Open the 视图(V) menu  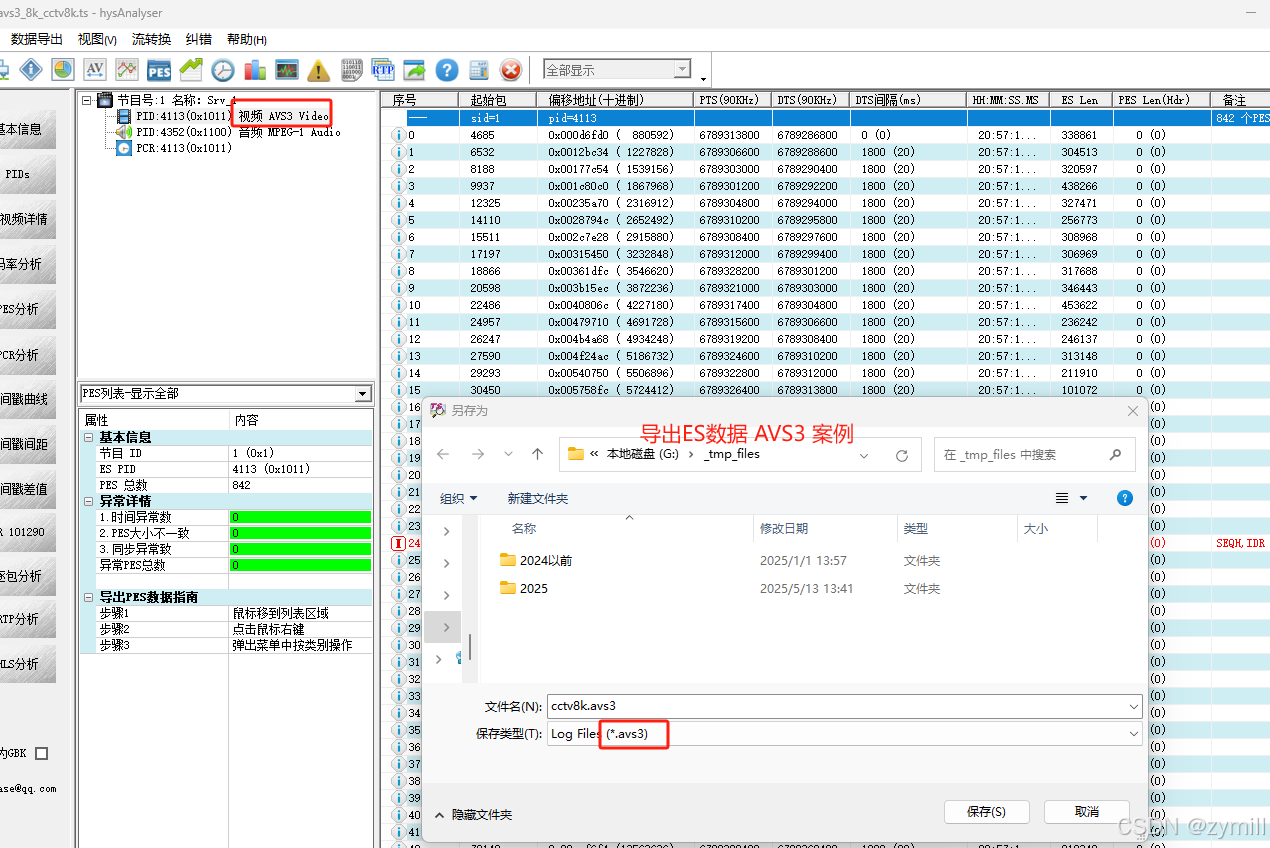[x=97, y=39]
